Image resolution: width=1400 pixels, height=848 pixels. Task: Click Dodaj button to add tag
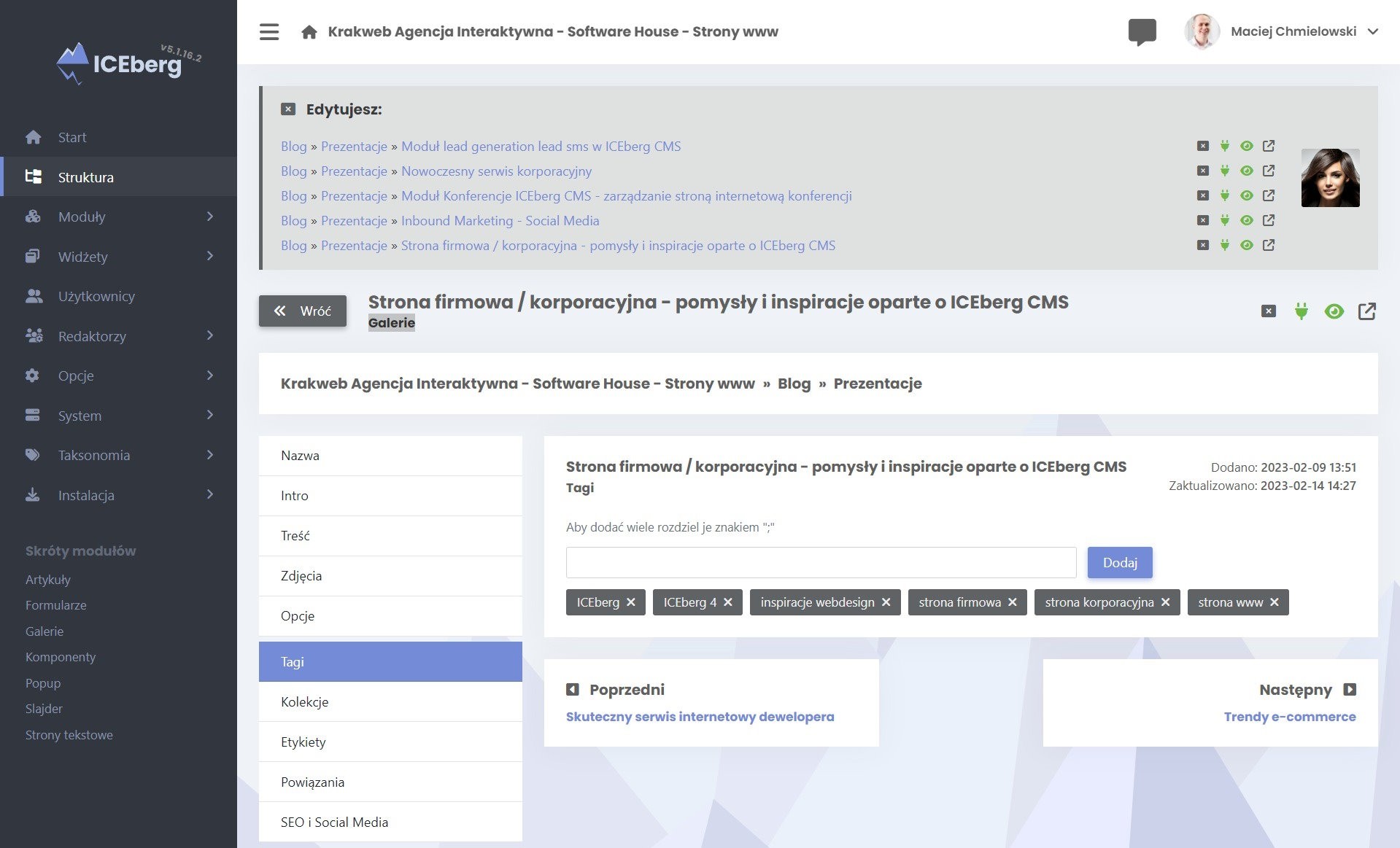[x=1120, y=562]
